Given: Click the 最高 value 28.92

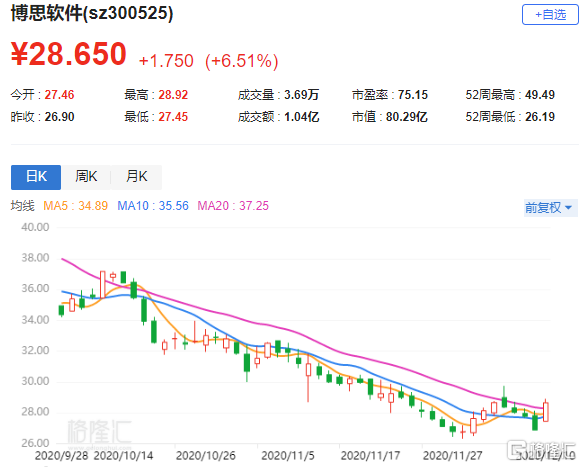Looking at the screenshot, I should [x=173, y=95].
